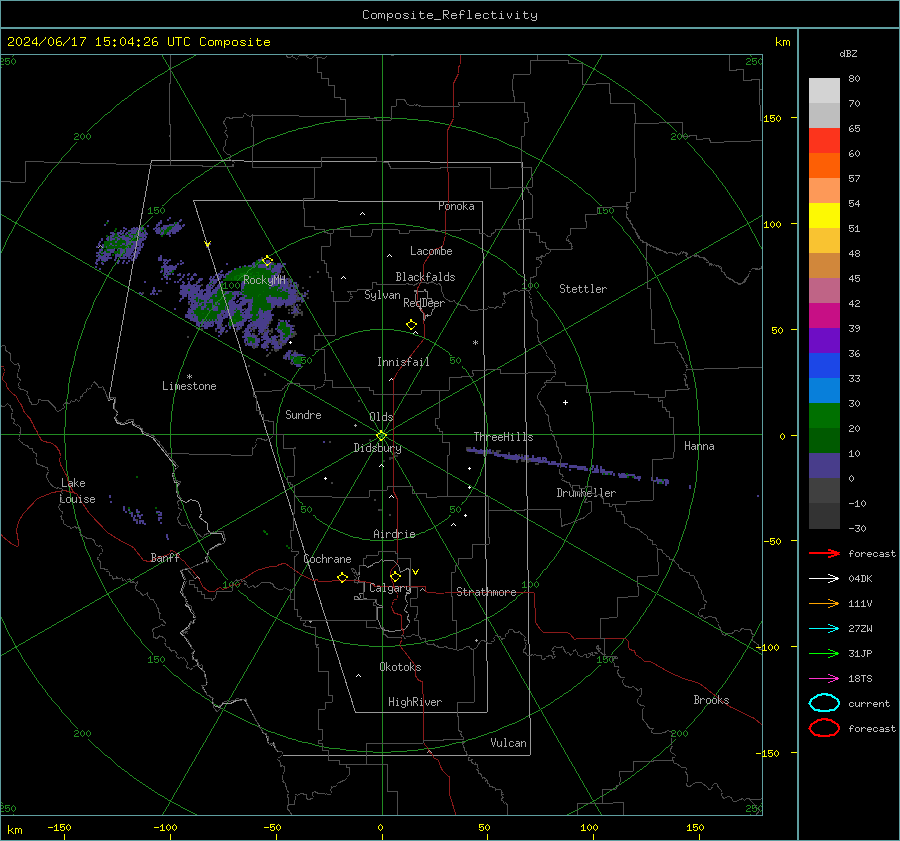Viewport: 900px width, 841px height.
Task: Click the yellow diamond at radar center near Olds
Action: (x=381, y=436)
